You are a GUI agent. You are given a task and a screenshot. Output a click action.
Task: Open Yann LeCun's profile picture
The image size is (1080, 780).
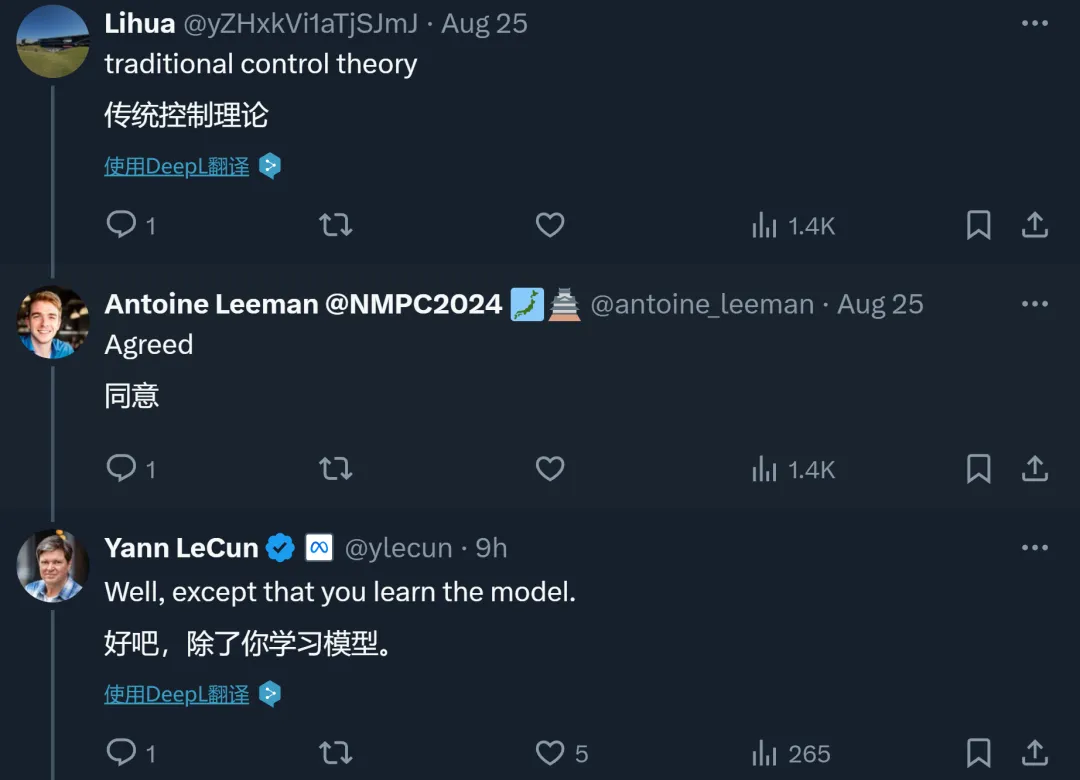point(52,566)
